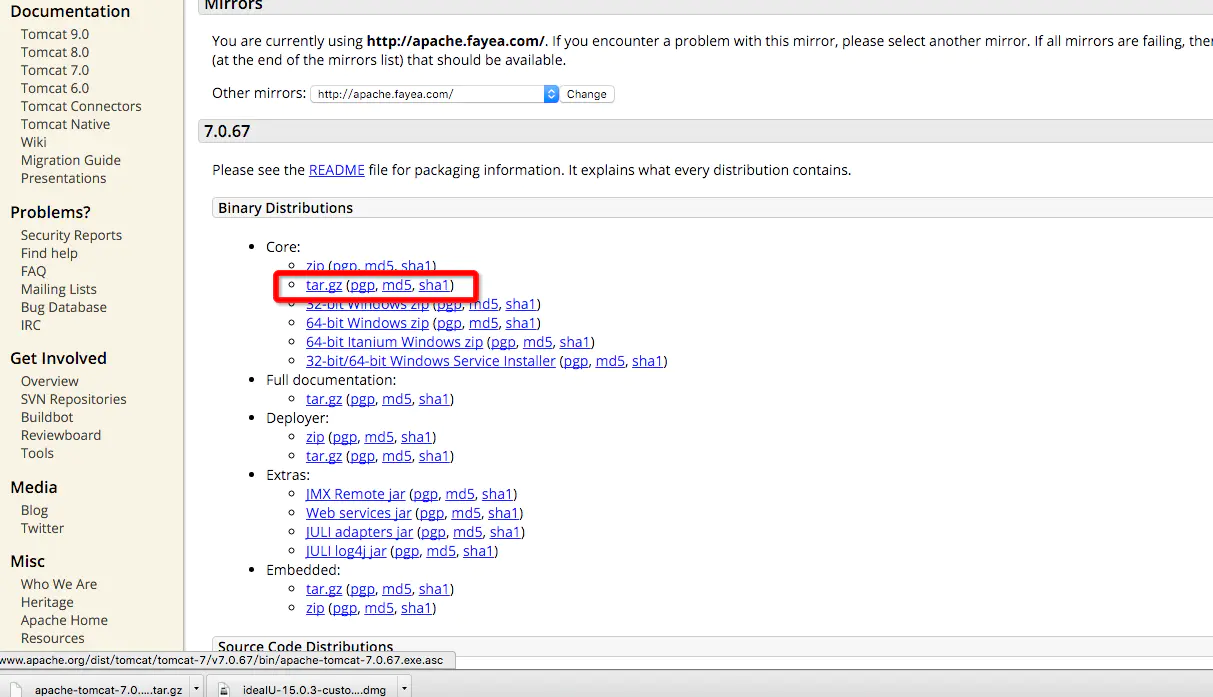Open the Find help link
Viewport: 1213px width, 697px height.
49,253
